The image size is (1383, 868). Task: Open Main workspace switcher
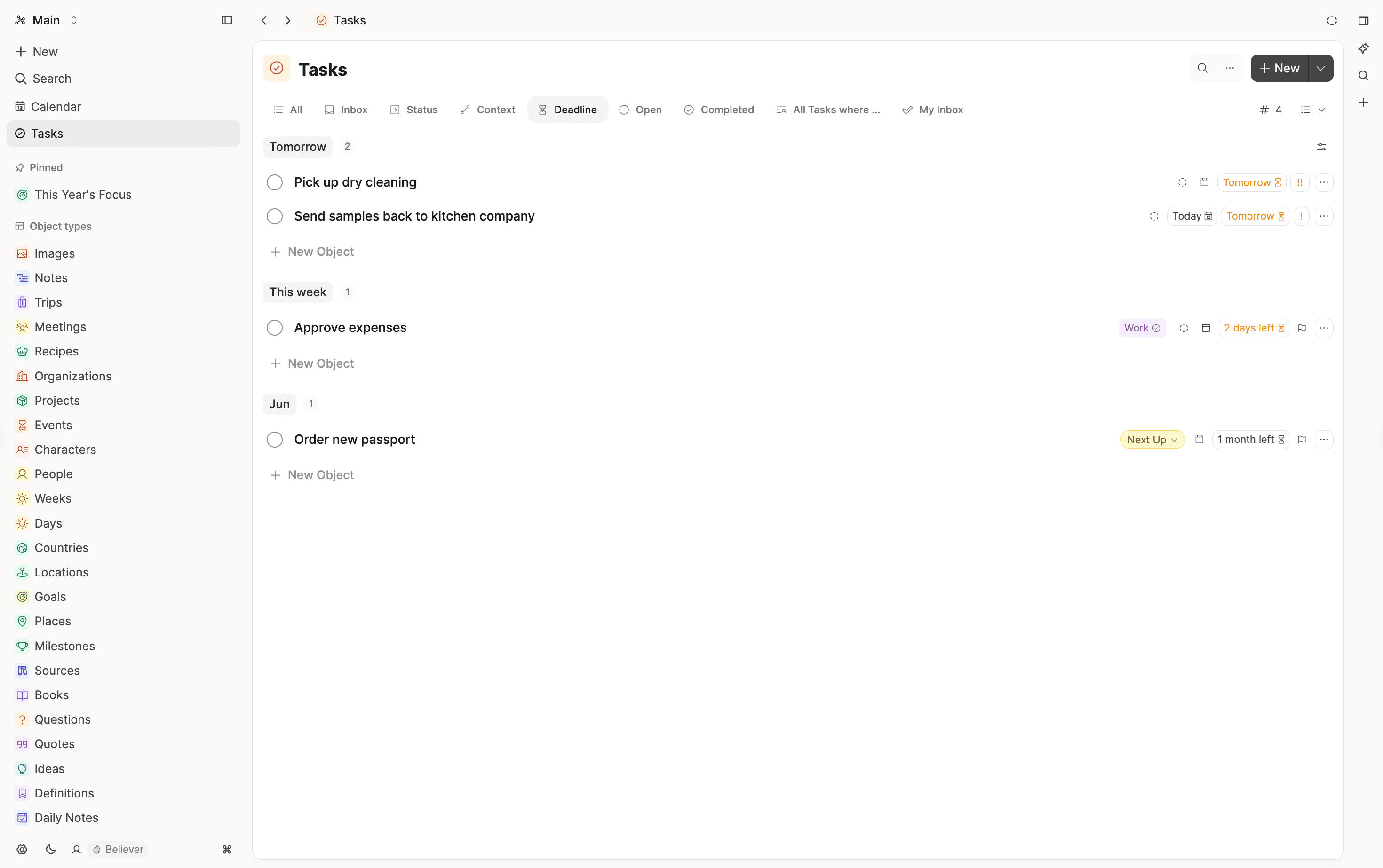point(47,20)
